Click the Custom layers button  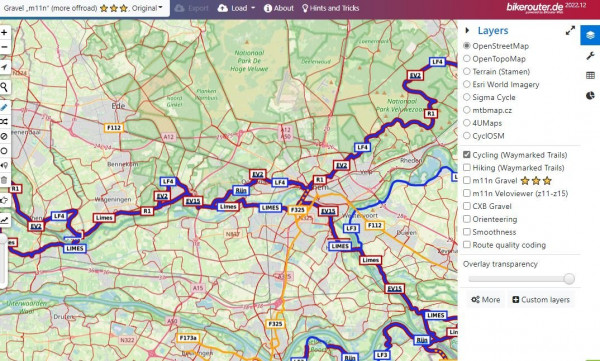(541, 299)
